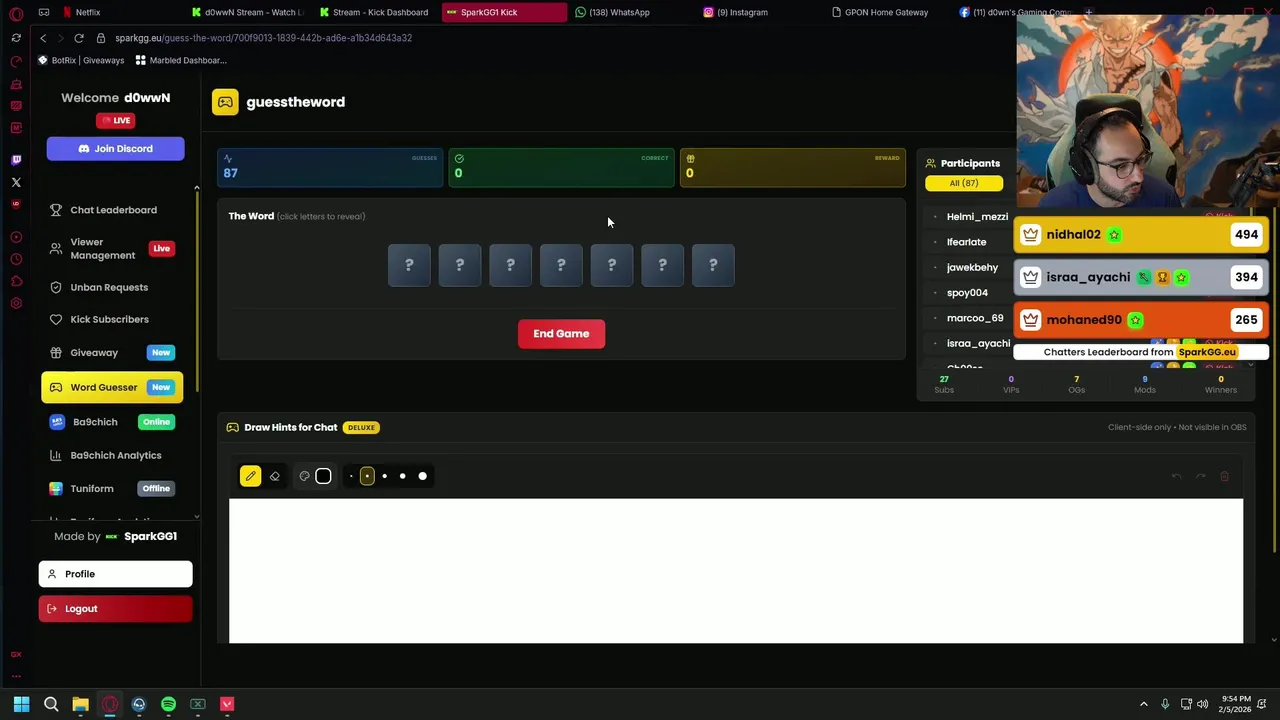
Task: Open the color palette icon
Action: (304, 476)
